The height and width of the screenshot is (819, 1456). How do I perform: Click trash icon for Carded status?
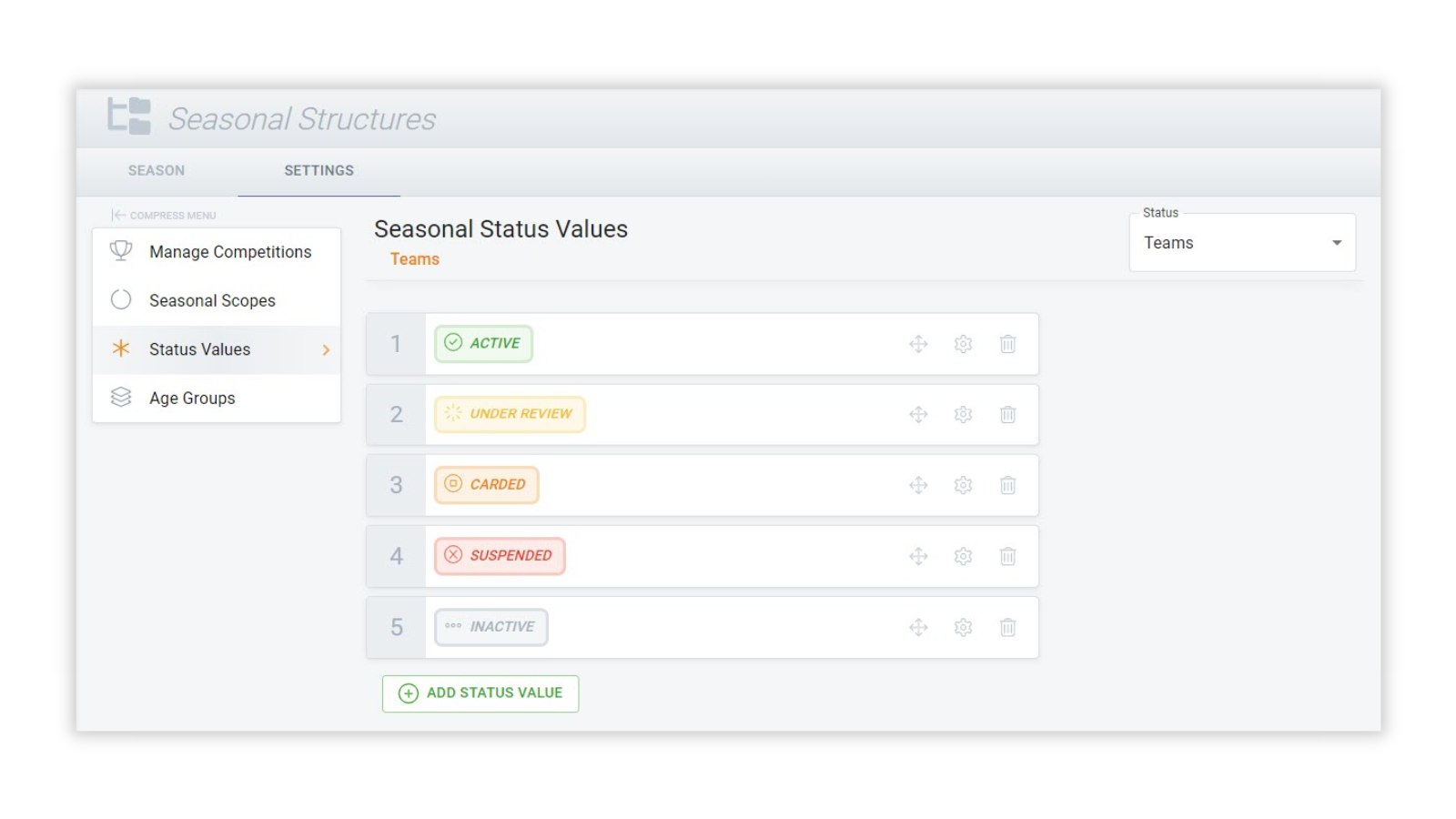[x=1007, y=485]
